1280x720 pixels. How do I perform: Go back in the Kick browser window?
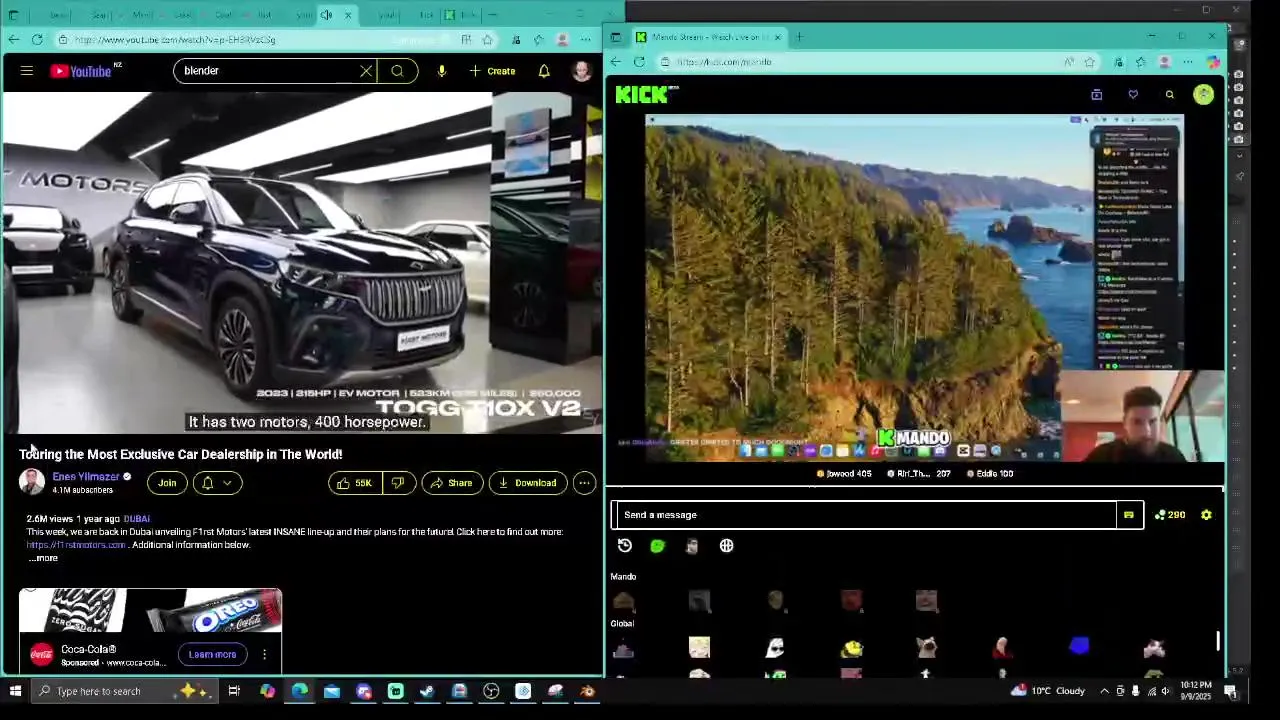point(615,62)
